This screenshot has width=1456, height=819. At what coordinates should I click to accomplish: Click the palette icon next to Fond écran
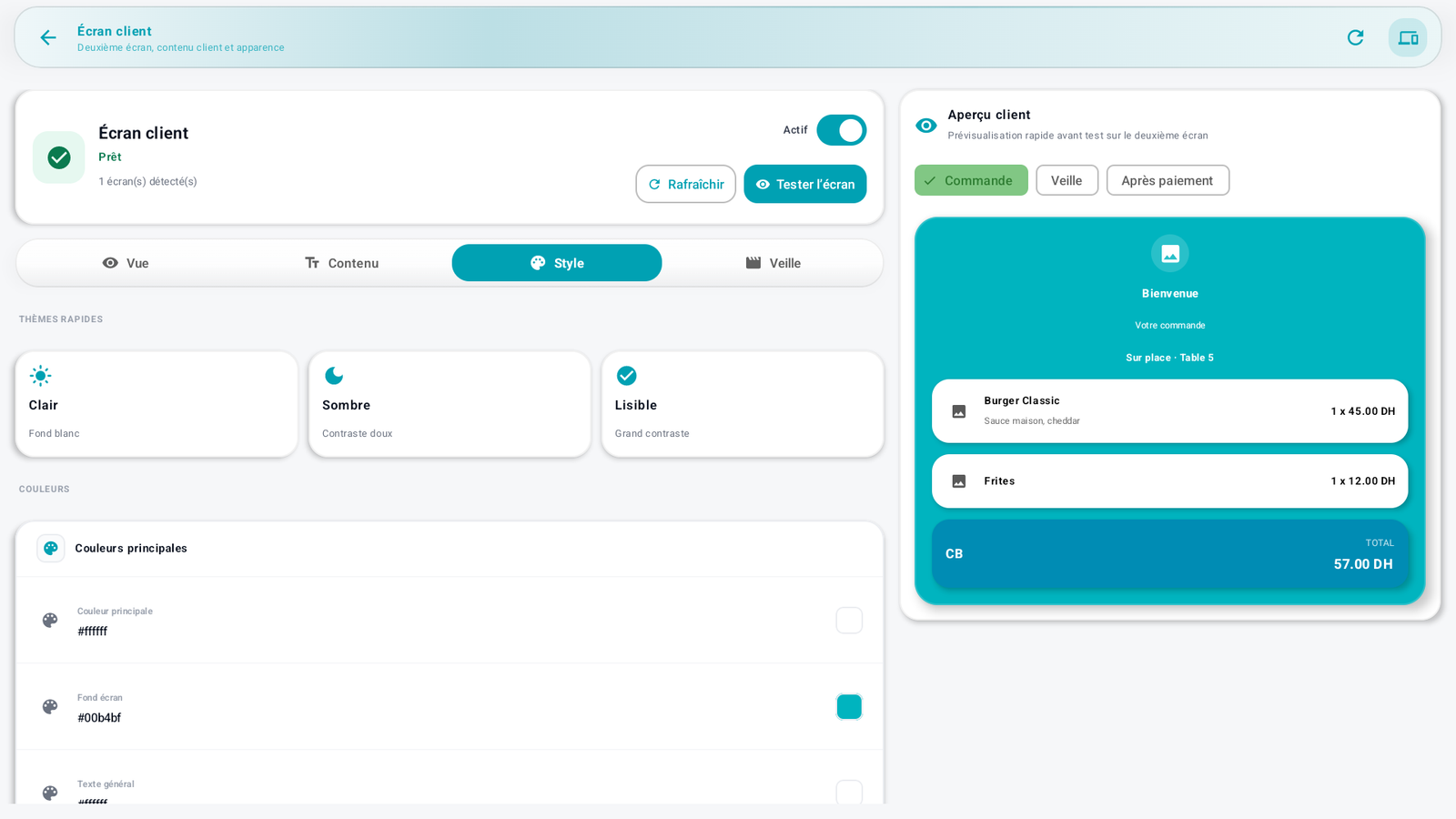point(50,707)
